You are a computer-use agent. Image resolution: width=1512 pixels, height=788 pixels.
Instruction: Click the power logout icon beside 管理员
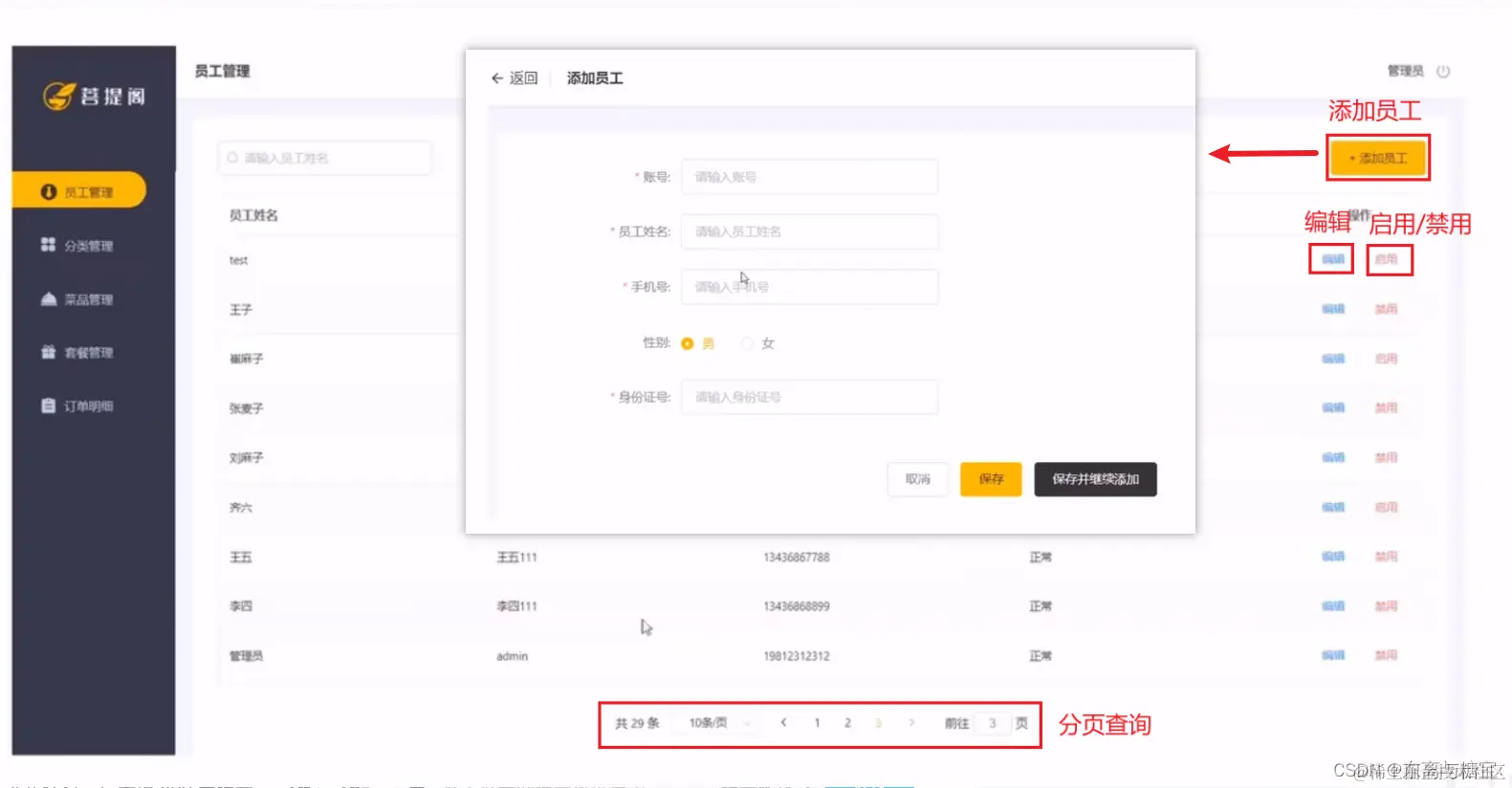tap(1443, 71)
